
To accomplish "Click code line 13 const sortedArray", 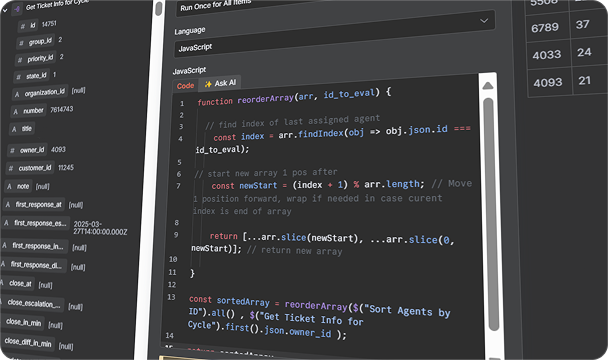I will [320, 317].
